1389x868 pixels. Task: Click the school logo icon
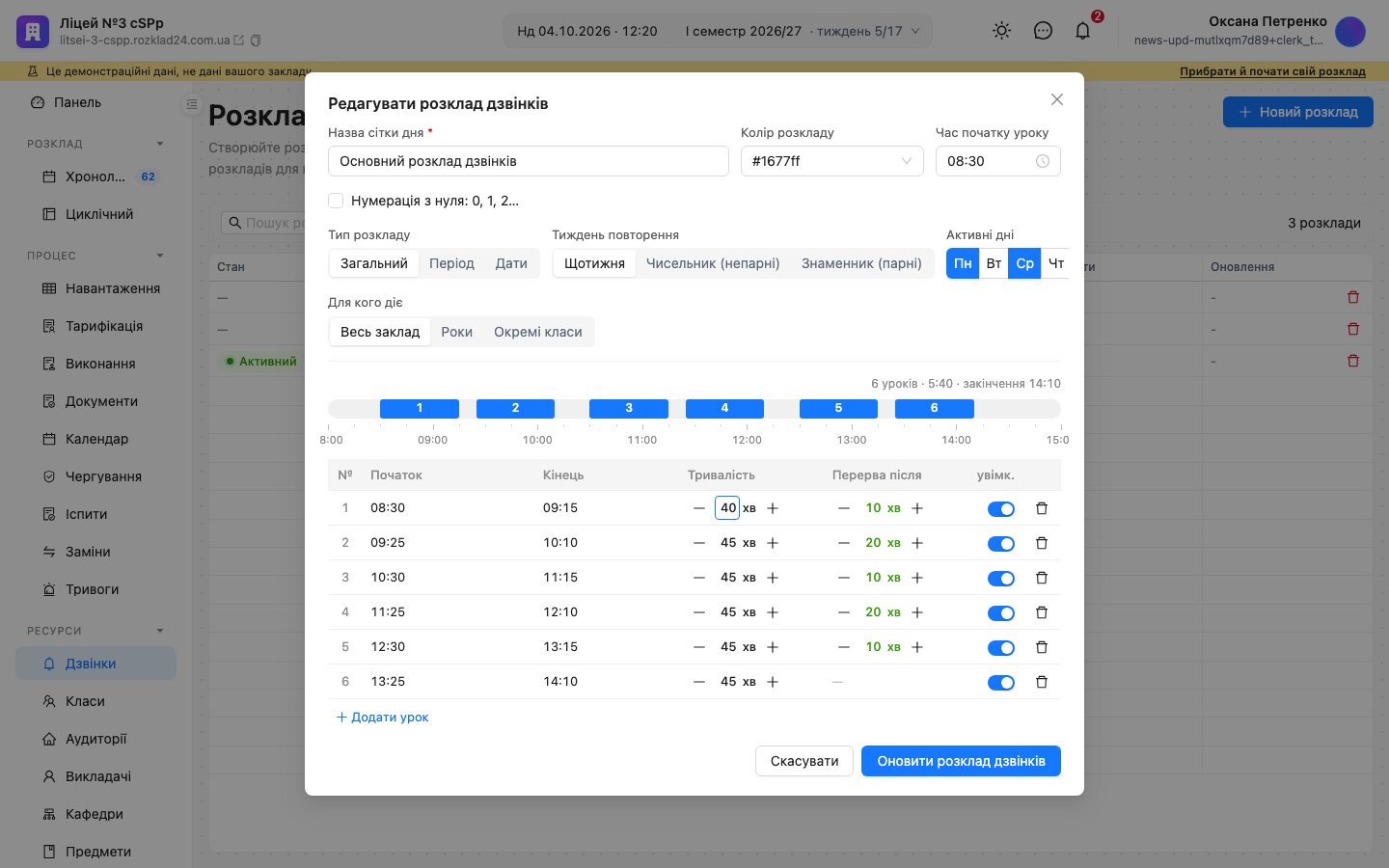(33, 32)
